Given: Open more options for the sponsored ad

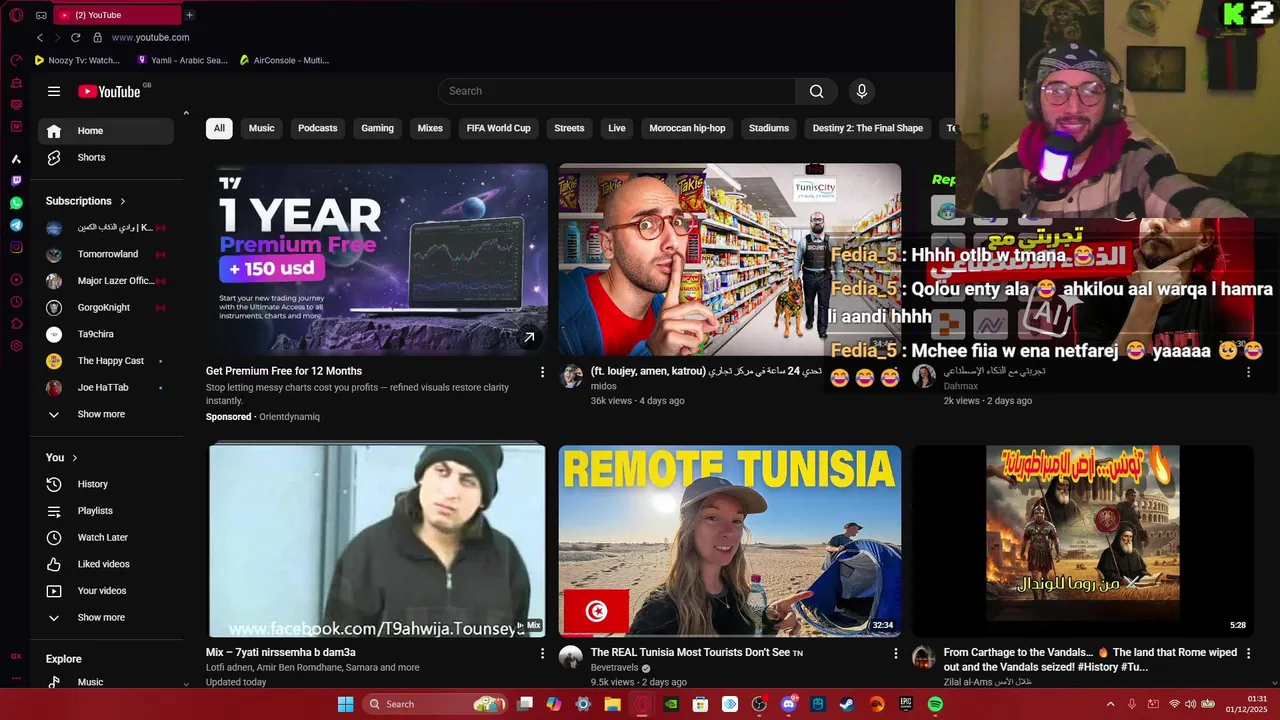Looking at the screenshot, I should point(543,372).
